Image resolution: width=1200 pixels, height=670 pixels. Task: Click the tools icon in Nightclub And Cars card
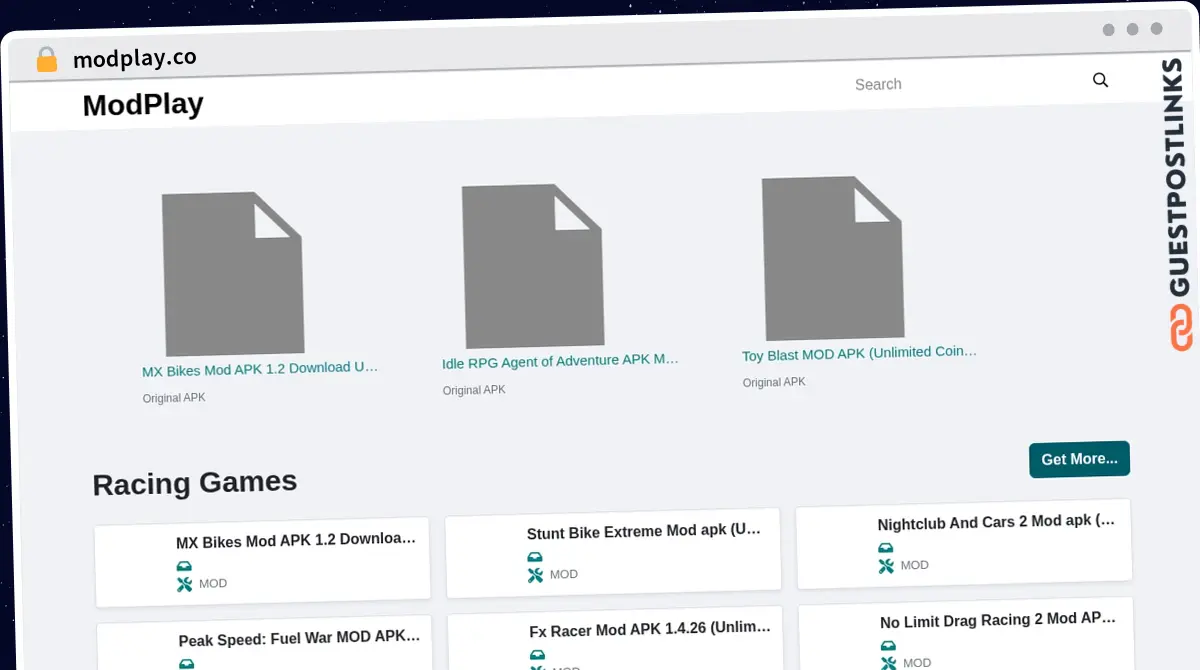click(886, 566)
